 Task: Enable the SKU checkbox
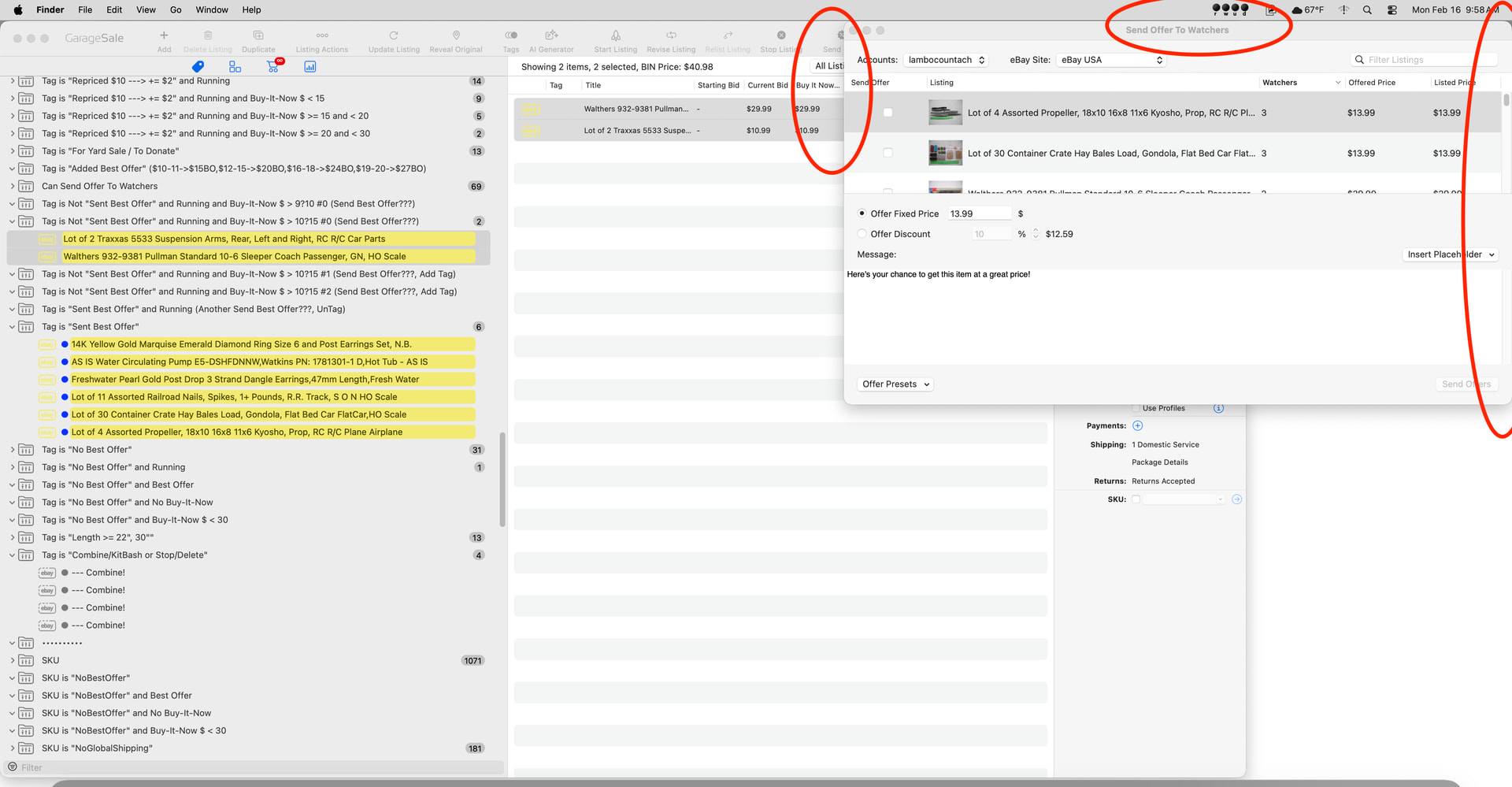[1136, 499]
